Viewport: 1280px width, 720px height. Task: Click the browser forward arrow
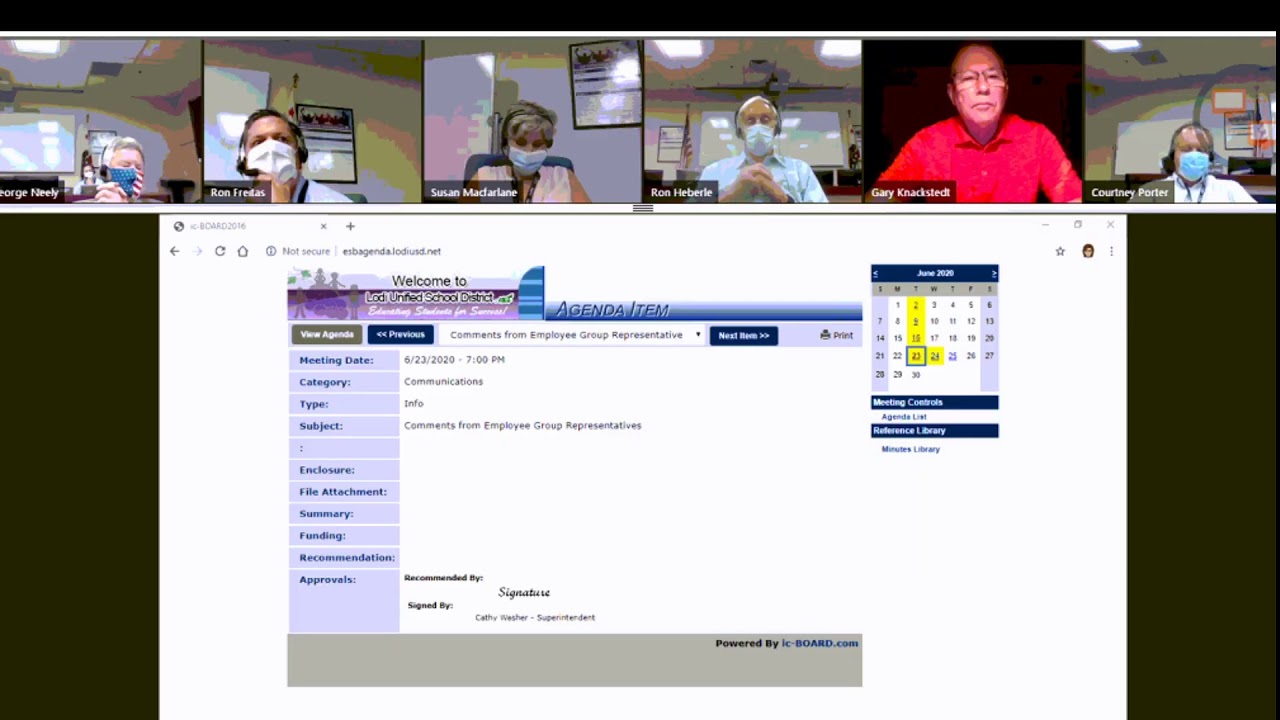[x=197, y=251]
